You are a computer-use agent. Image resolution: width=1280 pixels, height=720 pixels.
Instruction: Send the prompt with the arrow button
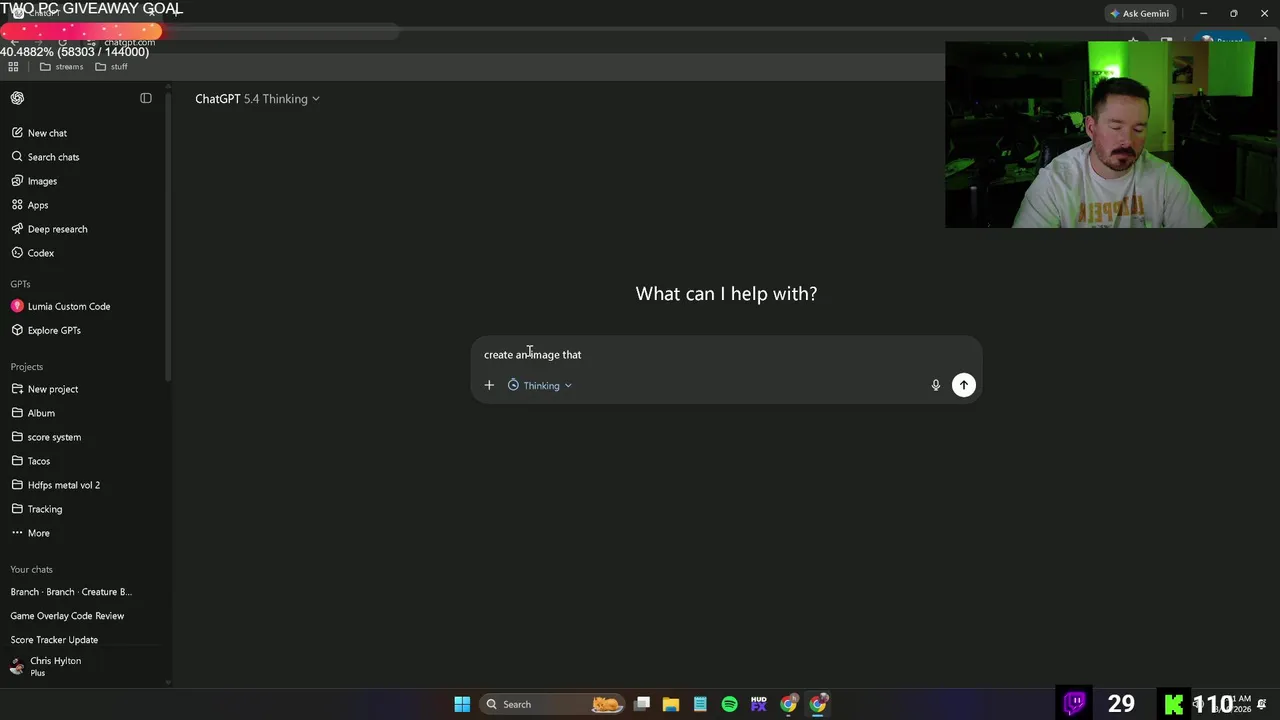point(964,385)
